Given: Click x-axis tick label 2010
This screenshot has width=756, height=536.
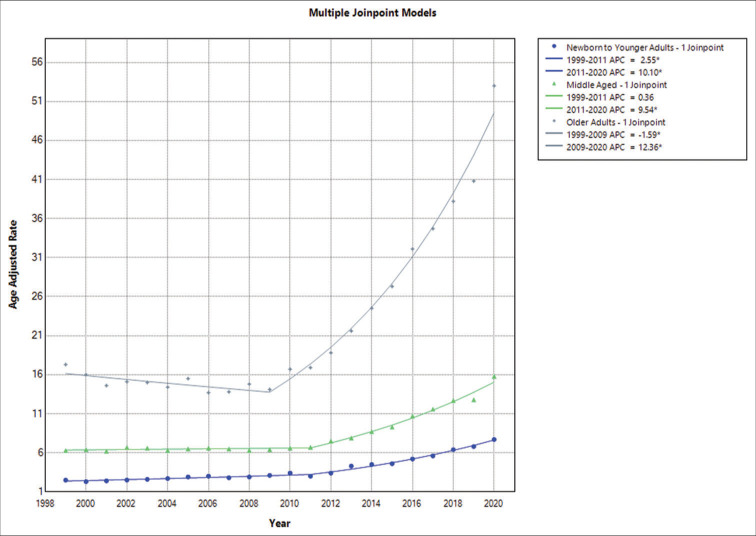Looking at the screenshot, I should click(290, 504).
